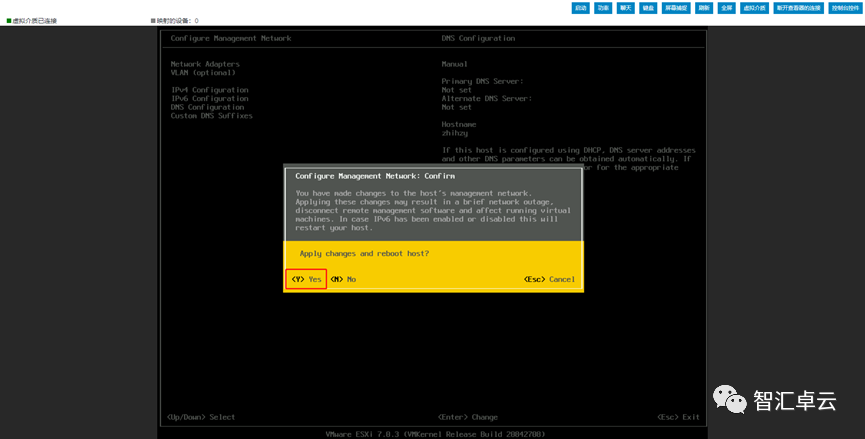Click the 启动 button in top toolbar

point(580,8)
